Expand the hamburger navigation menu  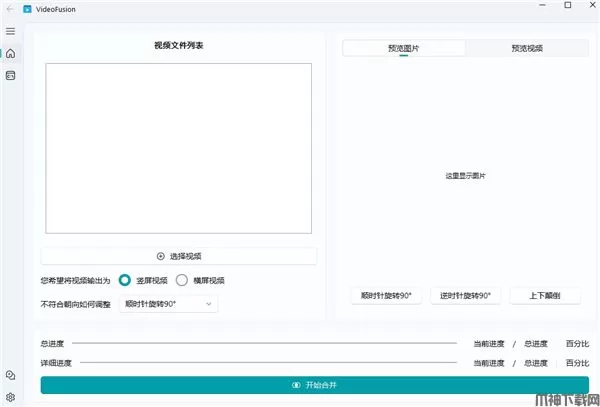10,32
